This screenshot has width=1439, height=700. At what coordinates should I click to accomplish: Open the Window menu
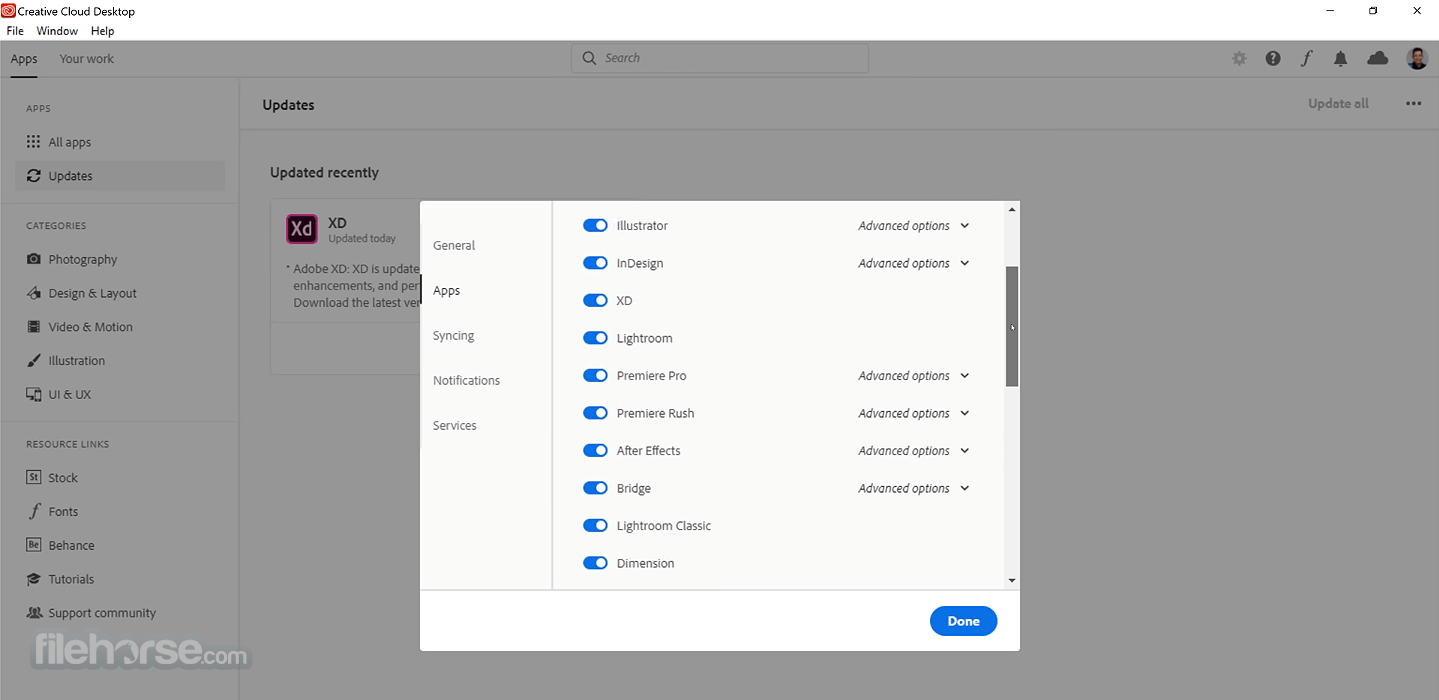pyautogui.click(x=57, y=31)
